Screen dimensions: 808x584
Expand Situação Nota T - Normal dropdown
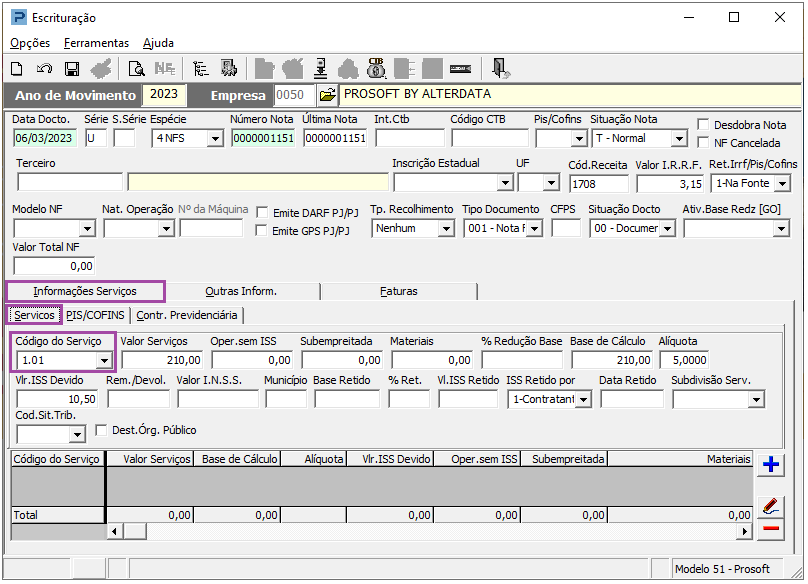[x=679, y=139]
